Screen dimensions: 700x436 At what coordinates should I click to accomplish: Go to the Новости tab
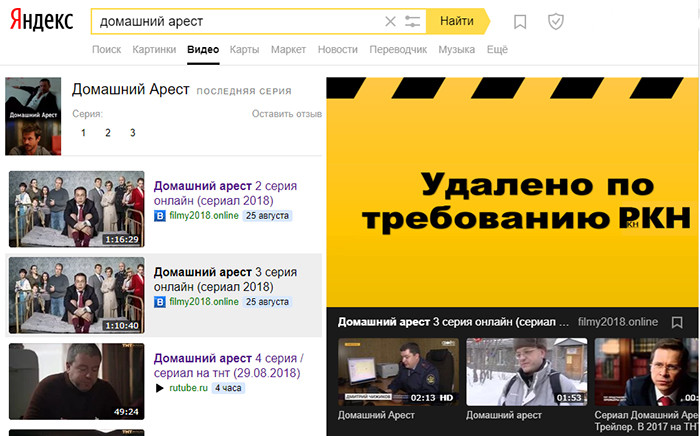(337, 49)
